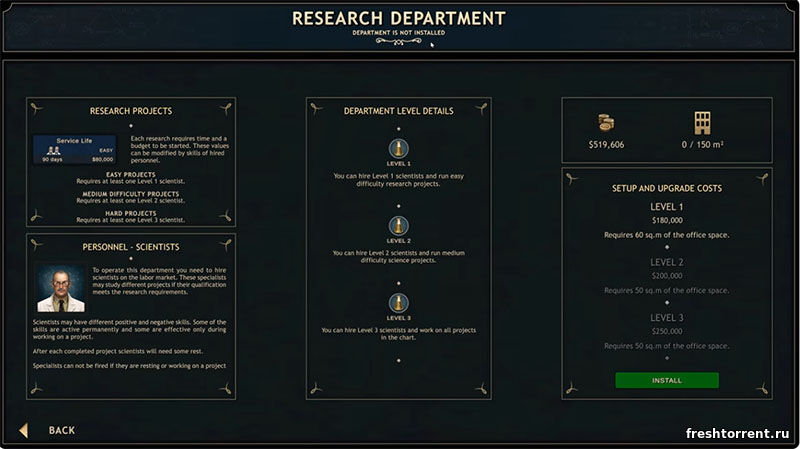This screenshot has width=800, height=449.
Task: Go back using the BACK label
Action: click(x=62, y=430)
